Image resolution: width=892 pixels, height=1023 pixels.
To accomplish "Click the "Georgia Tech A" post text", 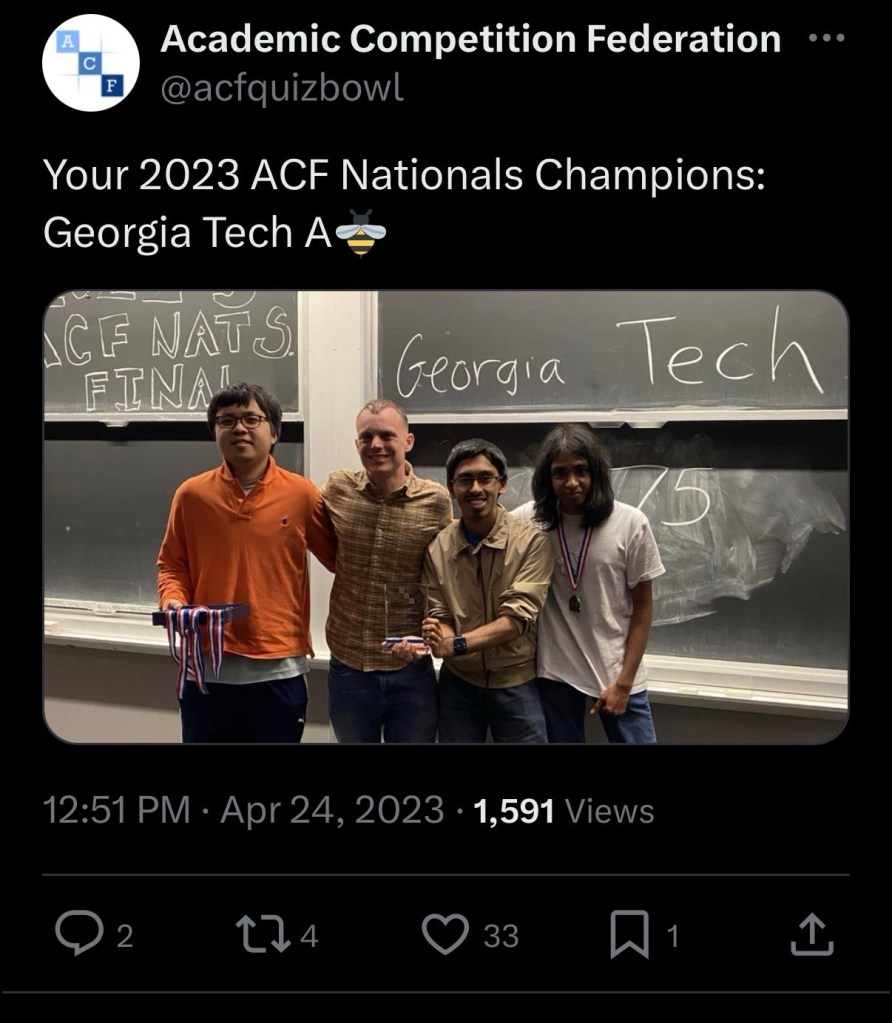I will pyautogui.click(x=187, y=232).
